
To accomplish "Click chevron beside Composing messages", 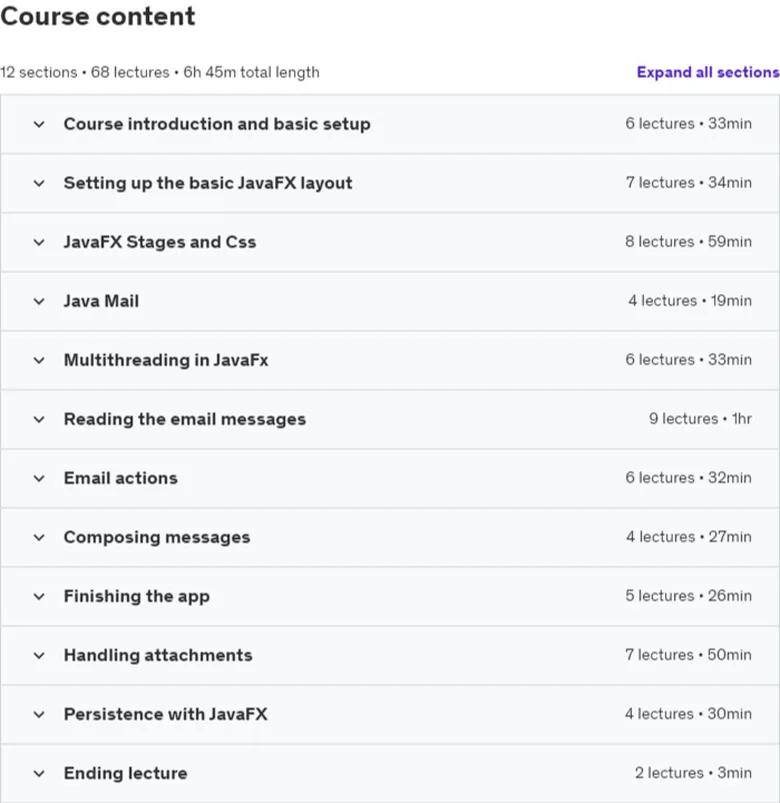I will (x=39, y=537).
